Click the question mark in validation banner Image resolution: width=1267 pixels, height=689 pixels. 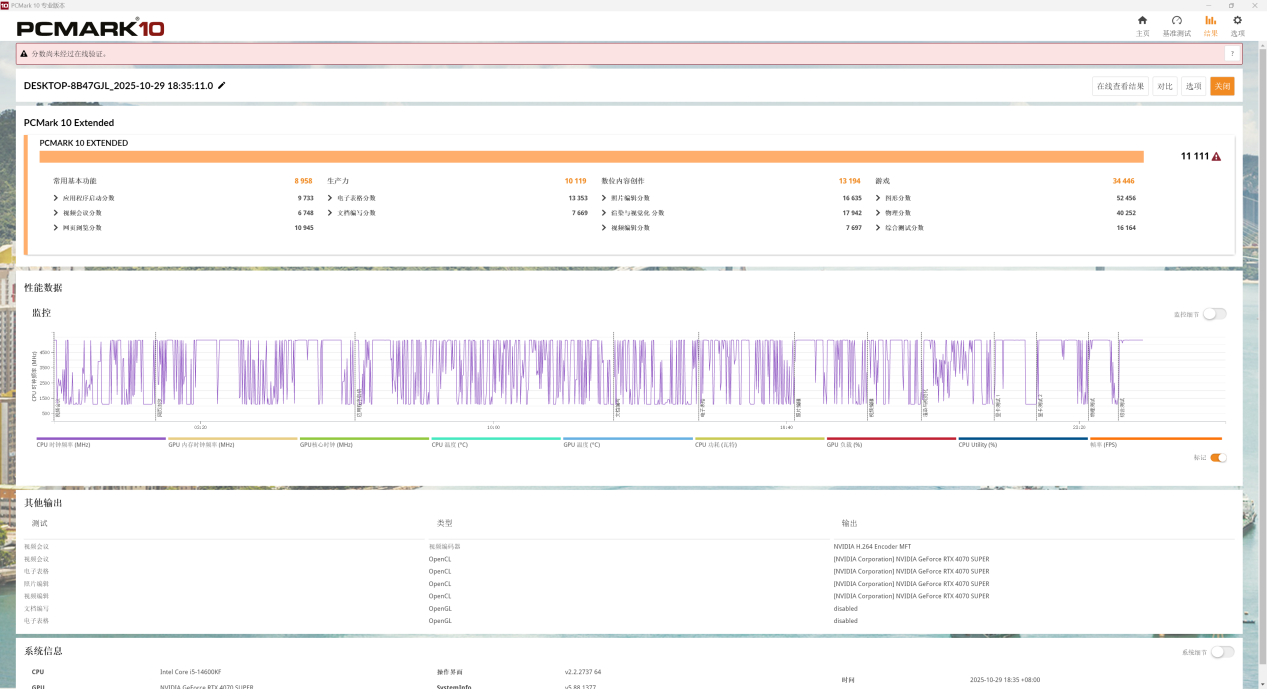click(x=1231, y=54)
